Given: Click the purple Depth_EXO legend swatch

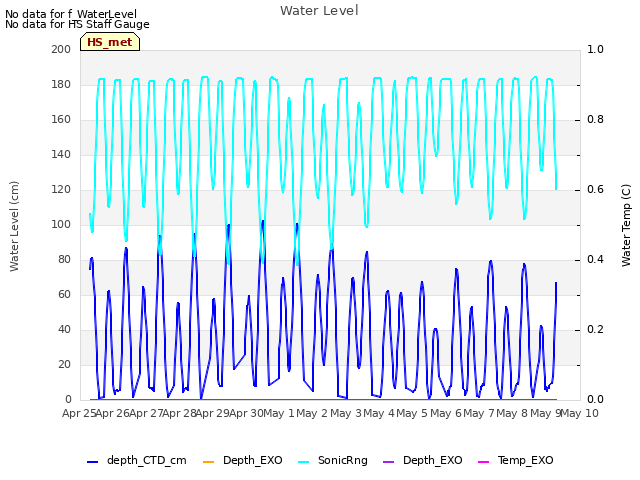Looking at the screenshot, I should pyautogui.click(x=389, y=462).
